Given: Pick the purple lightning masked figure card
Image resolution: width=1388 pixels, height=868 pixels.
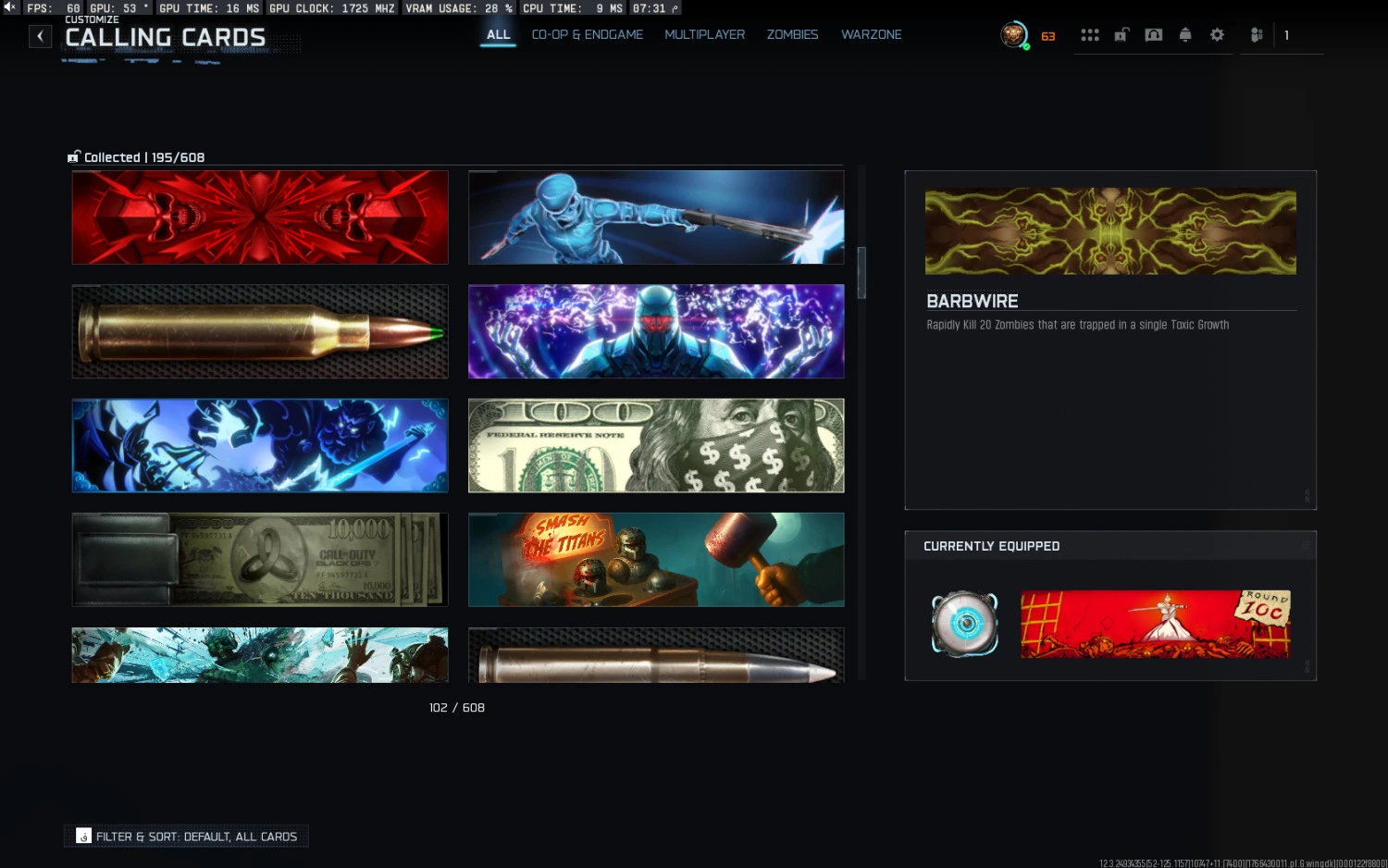Looking at the screenshot, I should (x=656, y=331).
